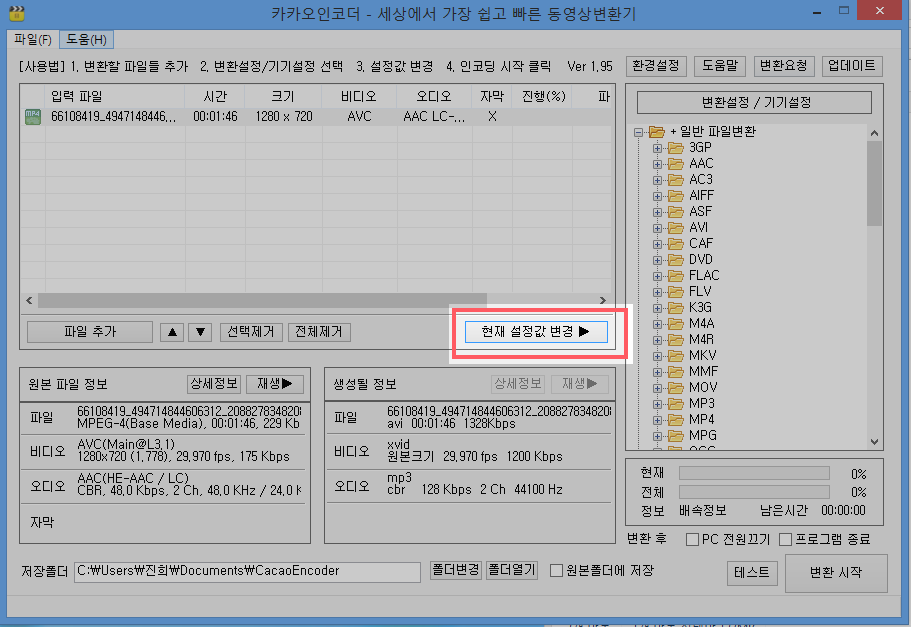Expand the MP3 tree node
Image resolution: width=911 pixels, height=627 pixels.
click(x=657, y=404)
